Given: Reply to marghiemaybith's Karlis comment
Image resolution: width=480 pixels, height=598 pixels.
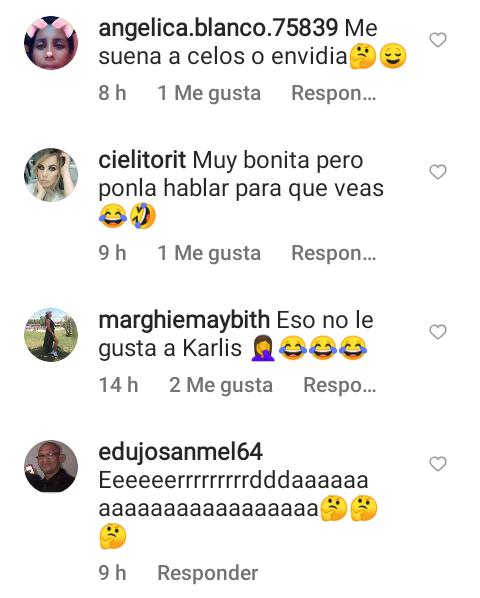Looking at the screenshot, I should (339, 385).
